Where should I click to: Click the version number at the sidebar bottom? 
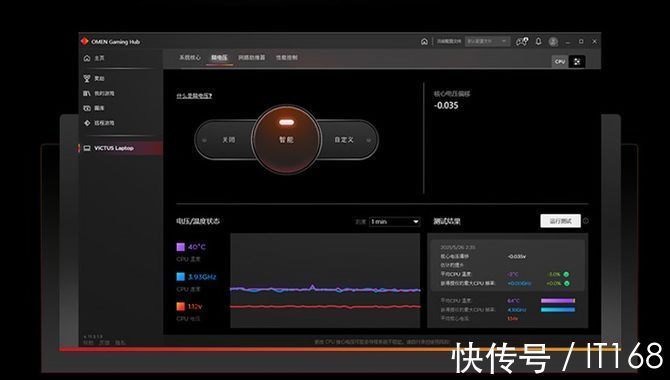pos(93,337)
